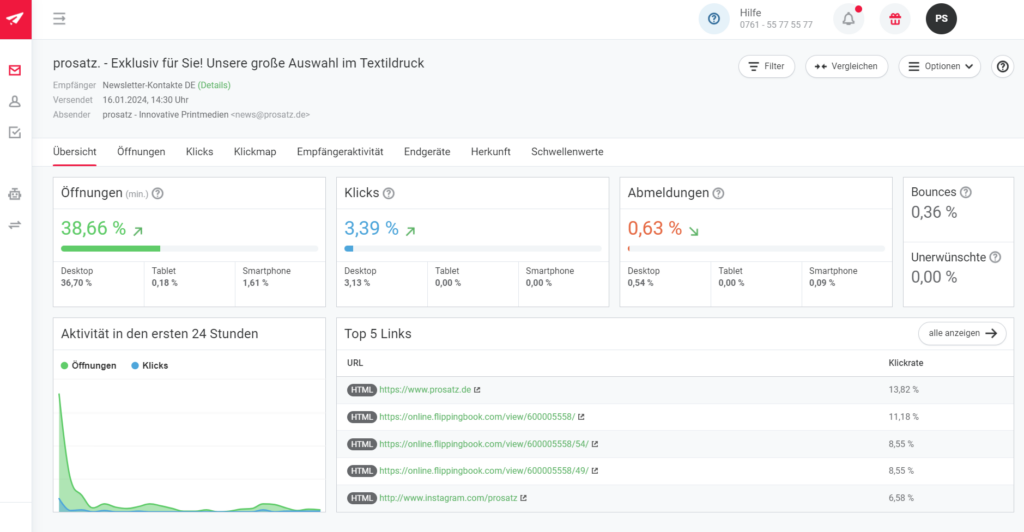Click the green Öffnungen progress bar
1024x532 pixels.
coord(111,248)
